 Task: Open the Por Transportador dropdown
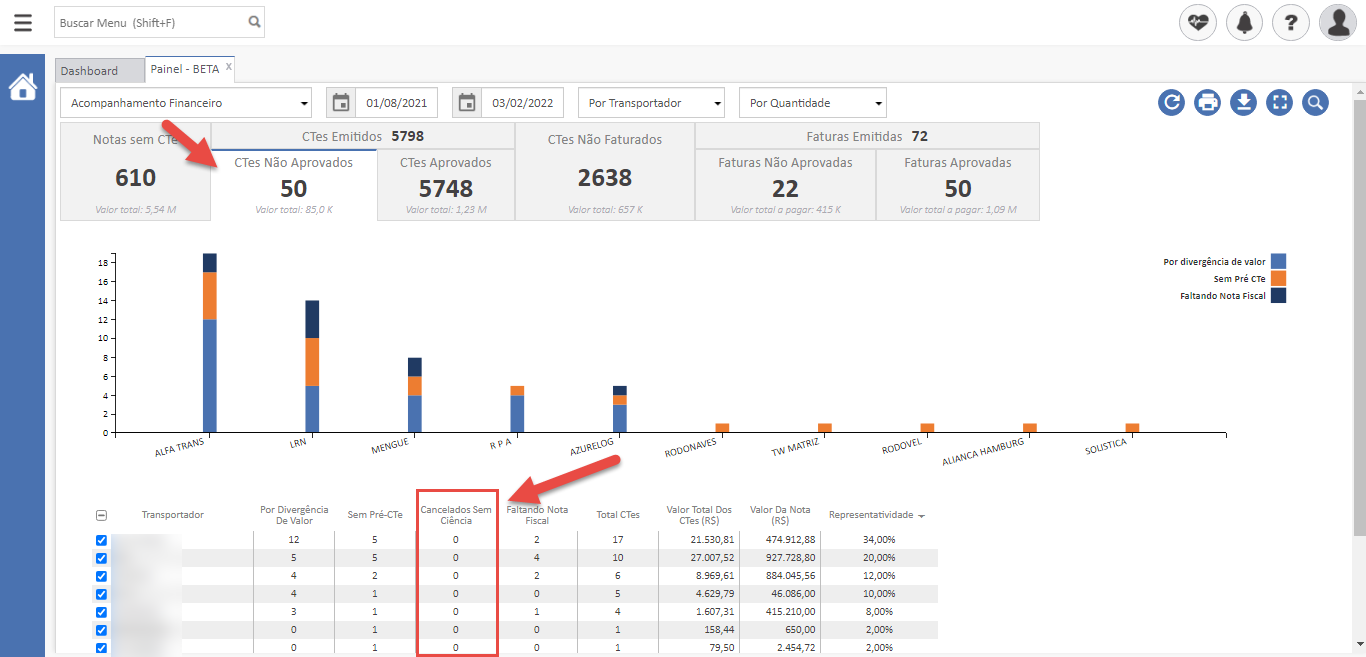click(651, 103)
